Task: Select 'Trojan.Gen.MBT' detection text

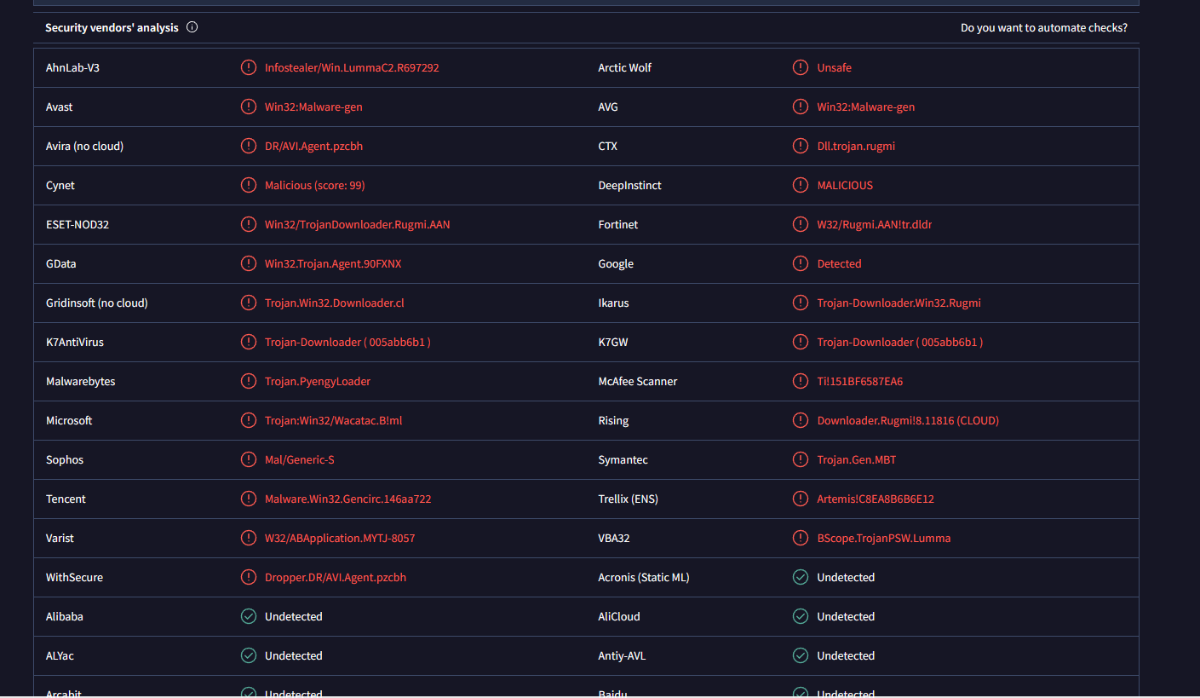Action: (x=858, y=460)
